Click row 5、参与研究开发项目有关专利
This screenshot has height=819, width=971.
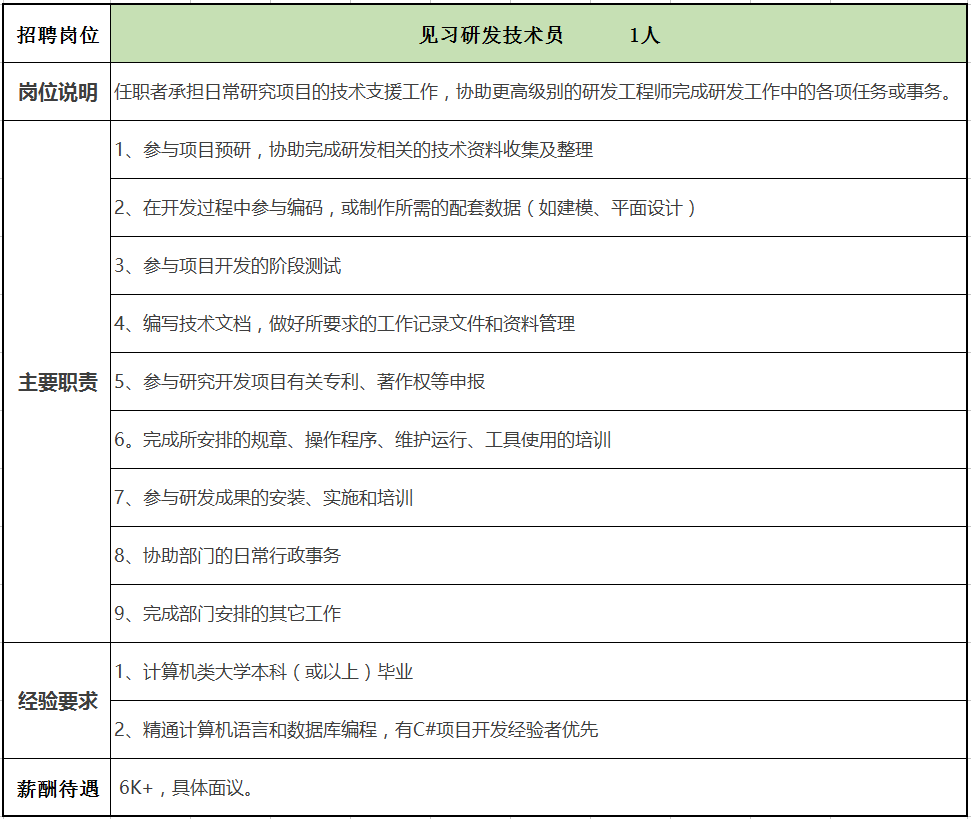(538, 382)
